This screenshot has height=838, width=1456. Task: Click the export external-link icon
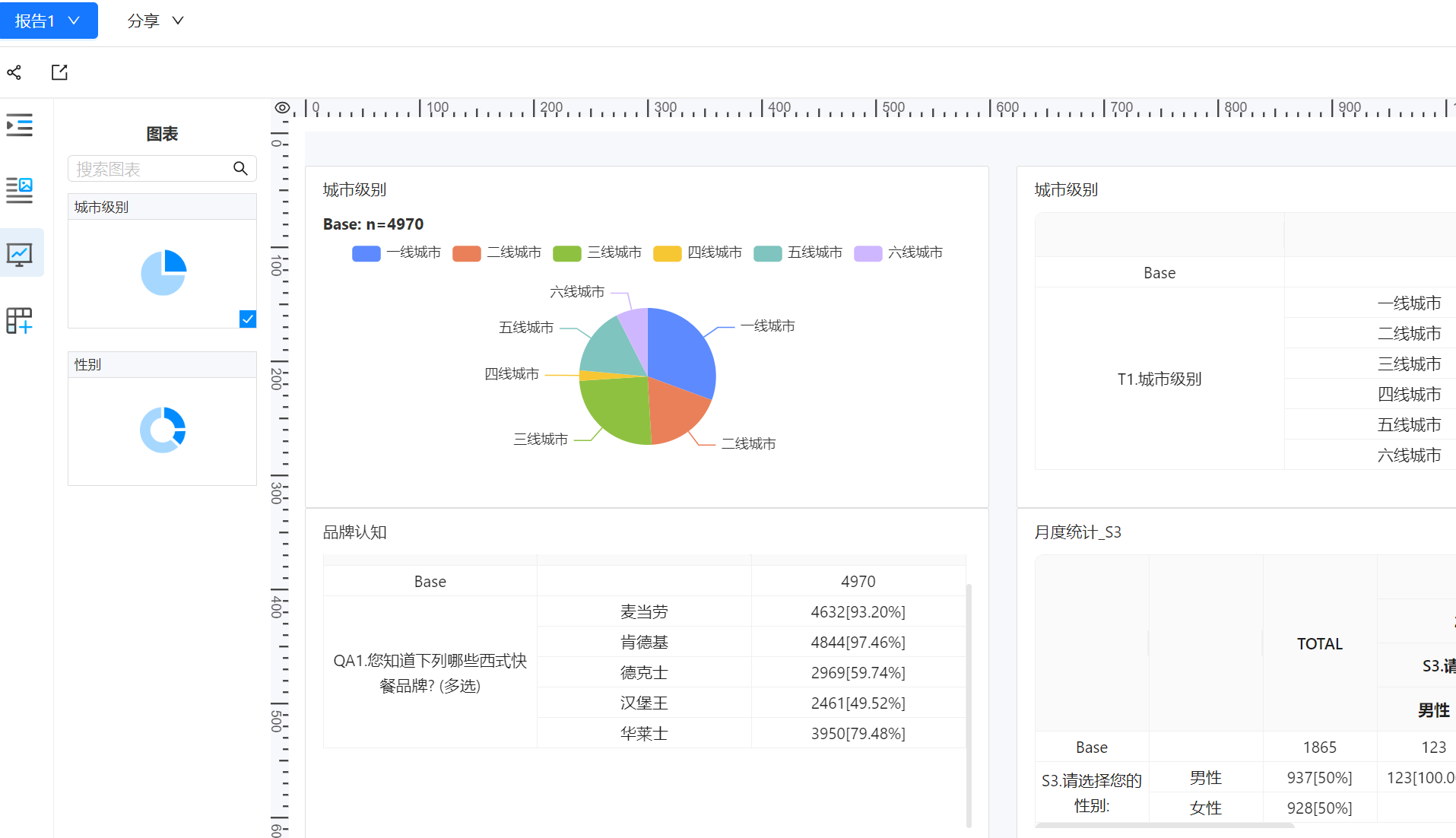59,72
